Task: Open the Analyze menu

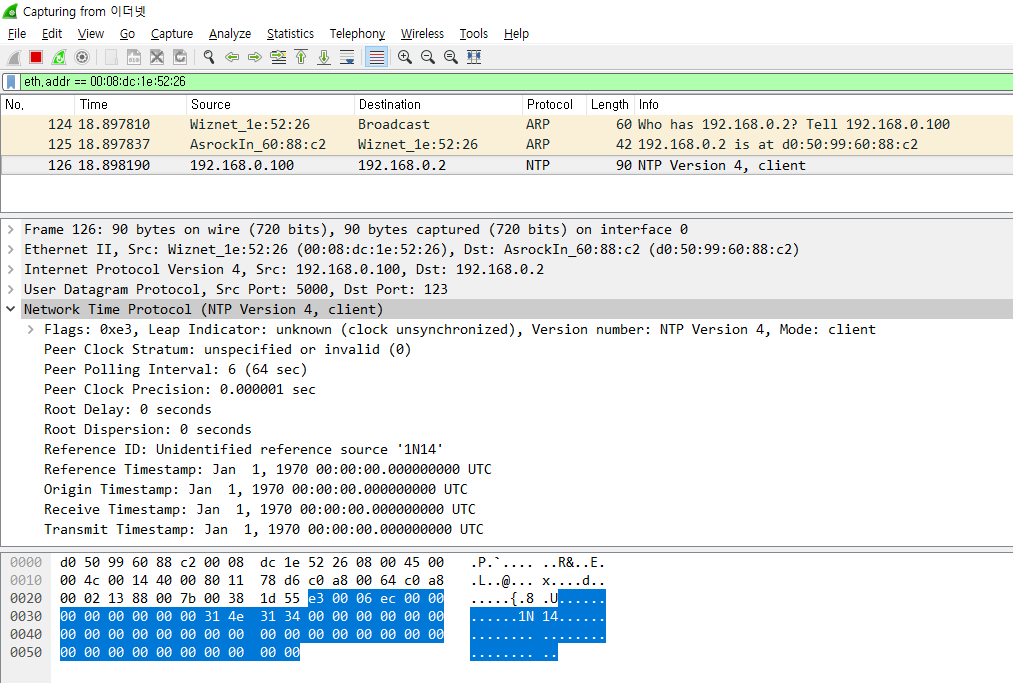Action: click(230, 34)
